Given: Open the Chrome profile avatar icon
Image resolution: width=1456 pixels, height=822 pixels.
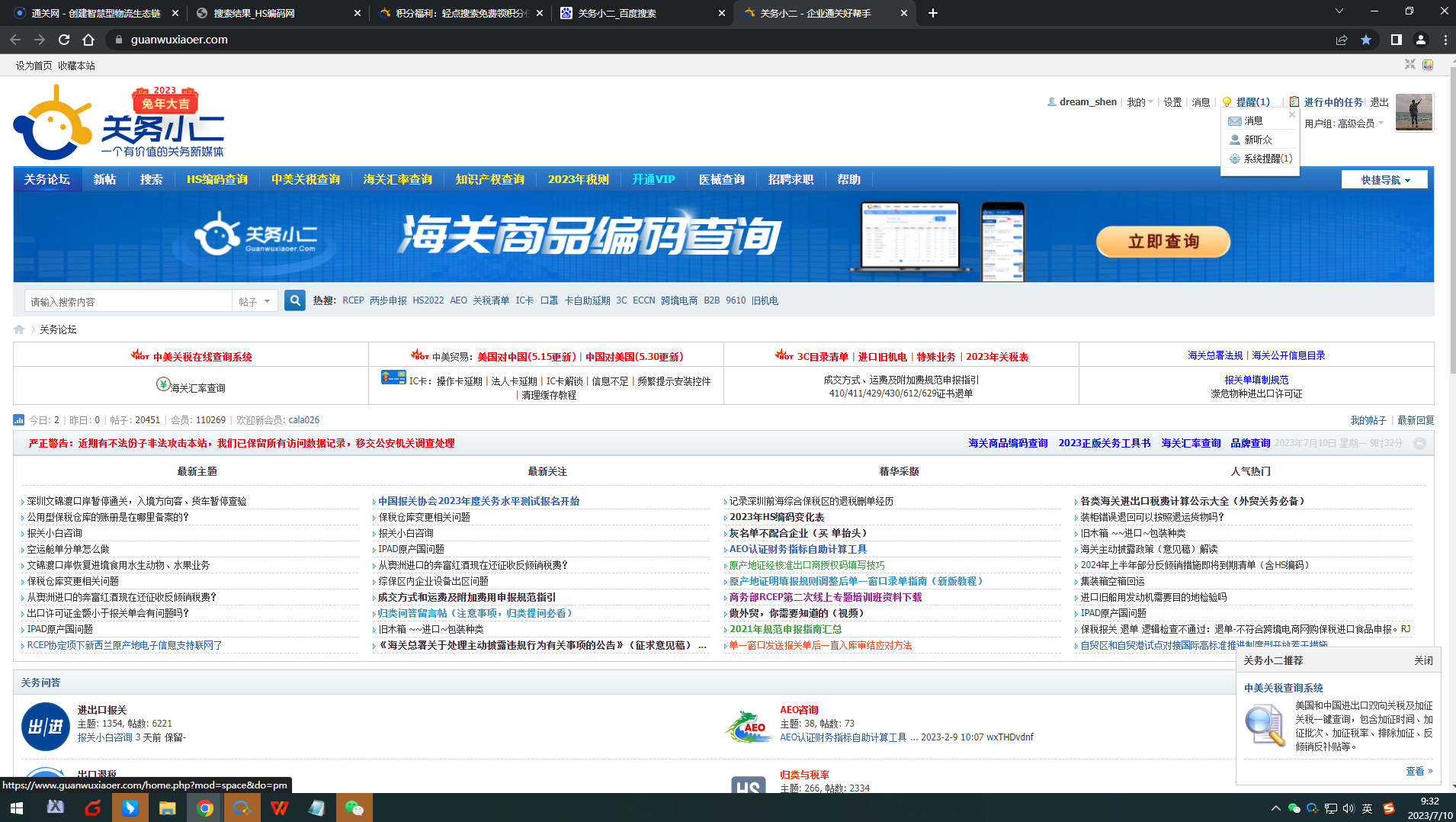Looking at the screenshot, I should pos(1421,40).
